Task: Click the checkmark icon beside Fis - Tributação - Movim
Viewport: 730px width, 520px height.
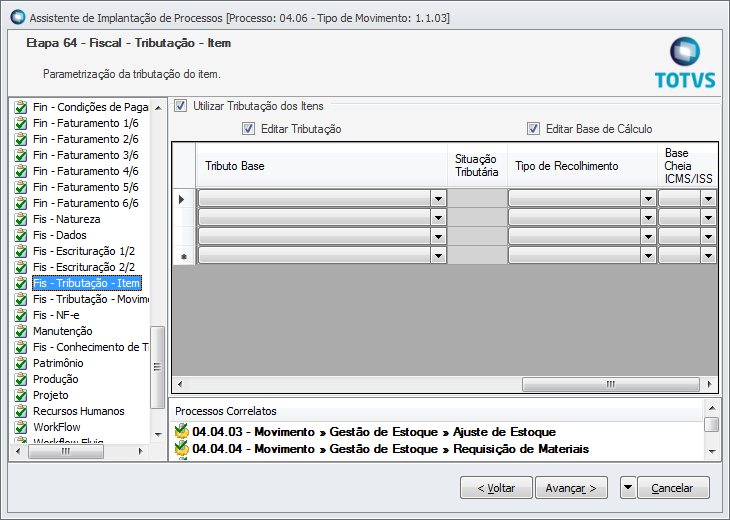Action: point(20,299)
